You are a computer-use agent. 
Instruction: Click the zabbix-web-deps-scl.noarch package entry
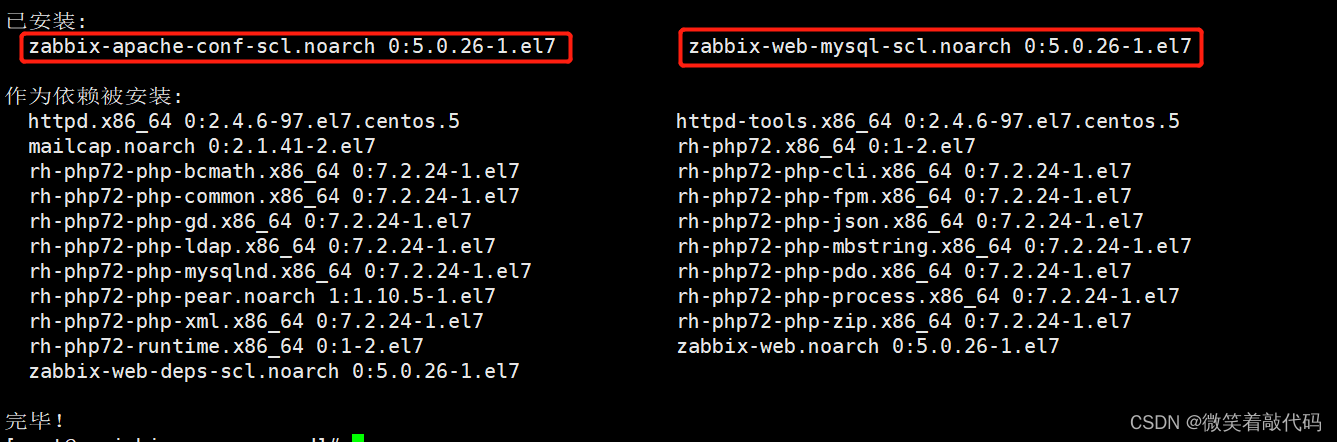pos(274,372)
